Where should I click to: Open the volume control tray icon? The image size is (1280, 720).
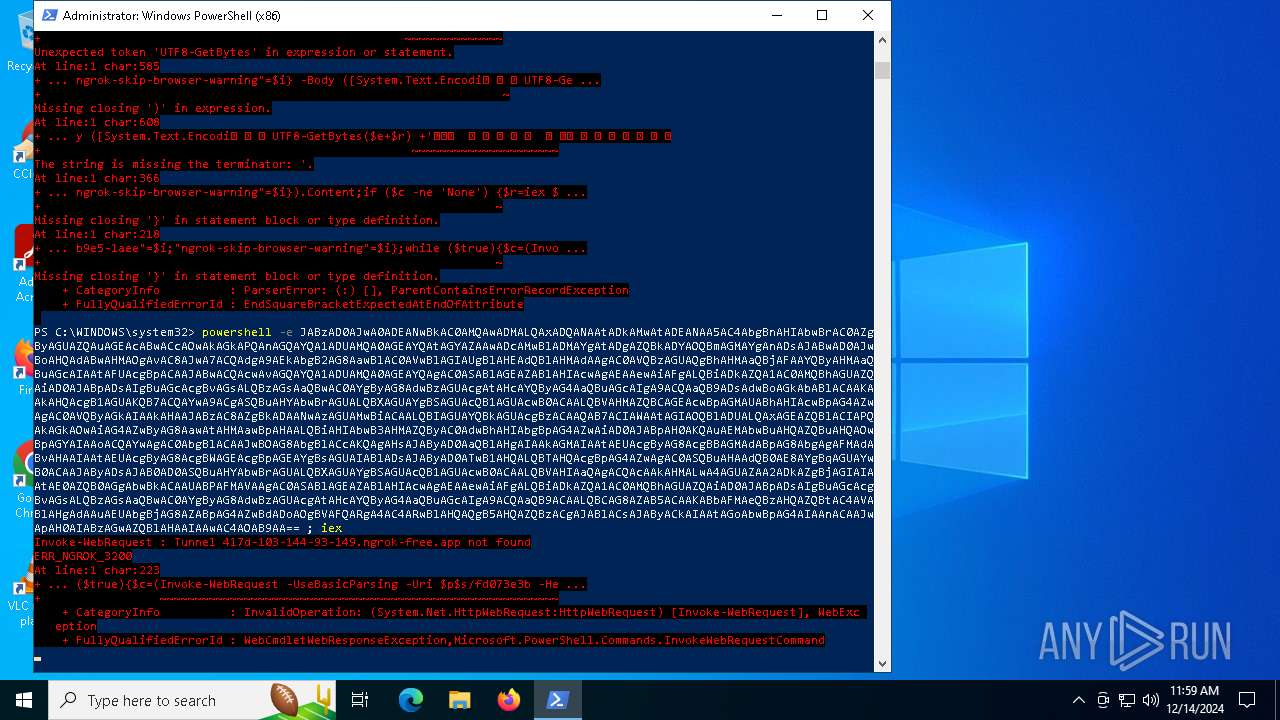(x=1151, y=700)
